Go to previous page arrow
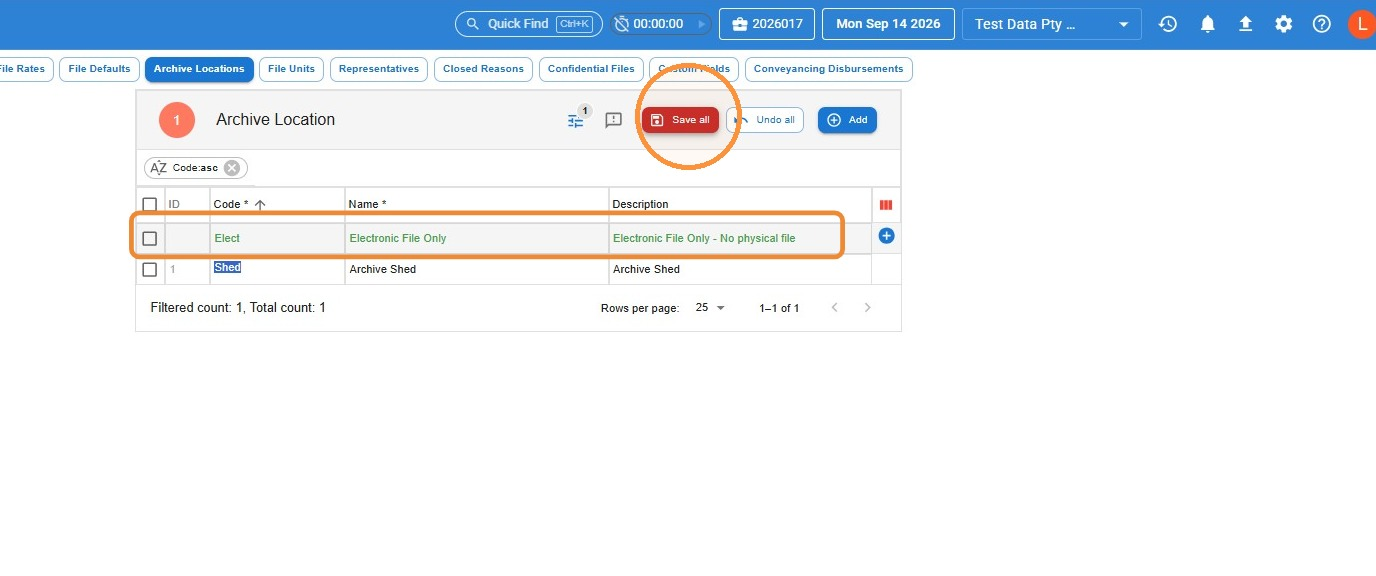 835,308
